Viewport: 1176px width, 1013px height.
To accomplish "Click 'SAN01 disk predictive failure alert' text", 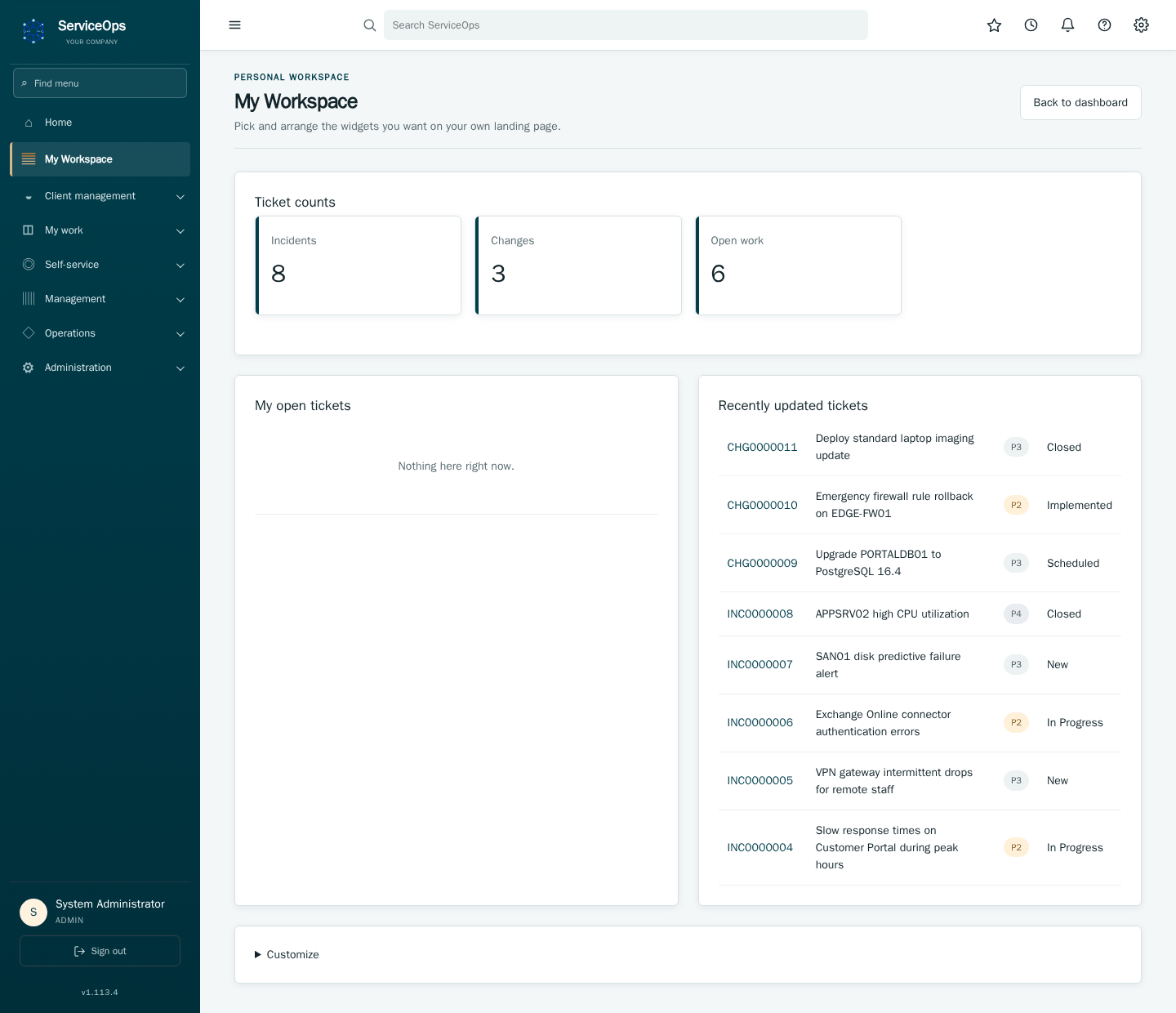I will [x=888, y=665].
